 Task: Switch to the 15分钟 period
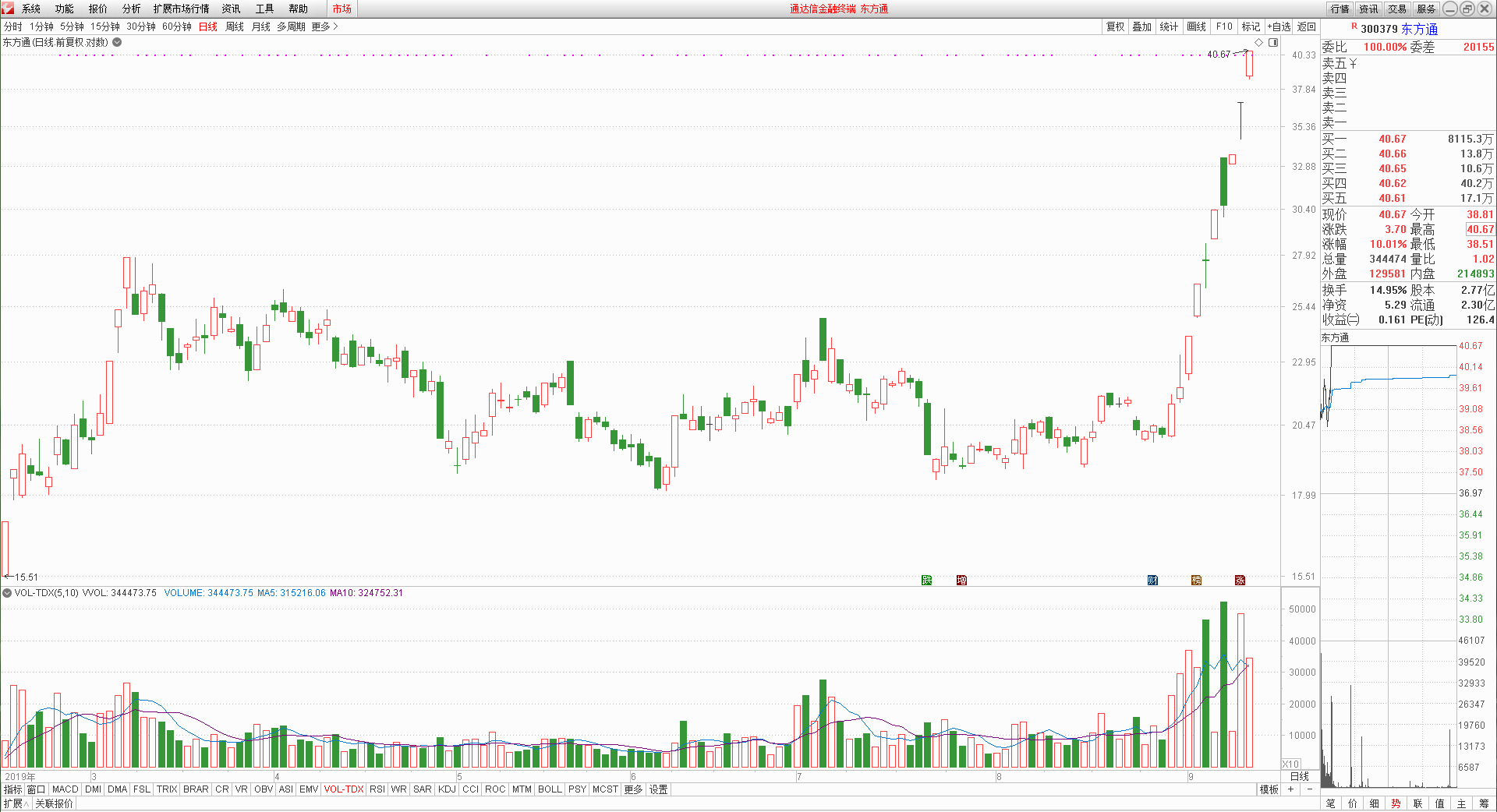click(105, 26)
